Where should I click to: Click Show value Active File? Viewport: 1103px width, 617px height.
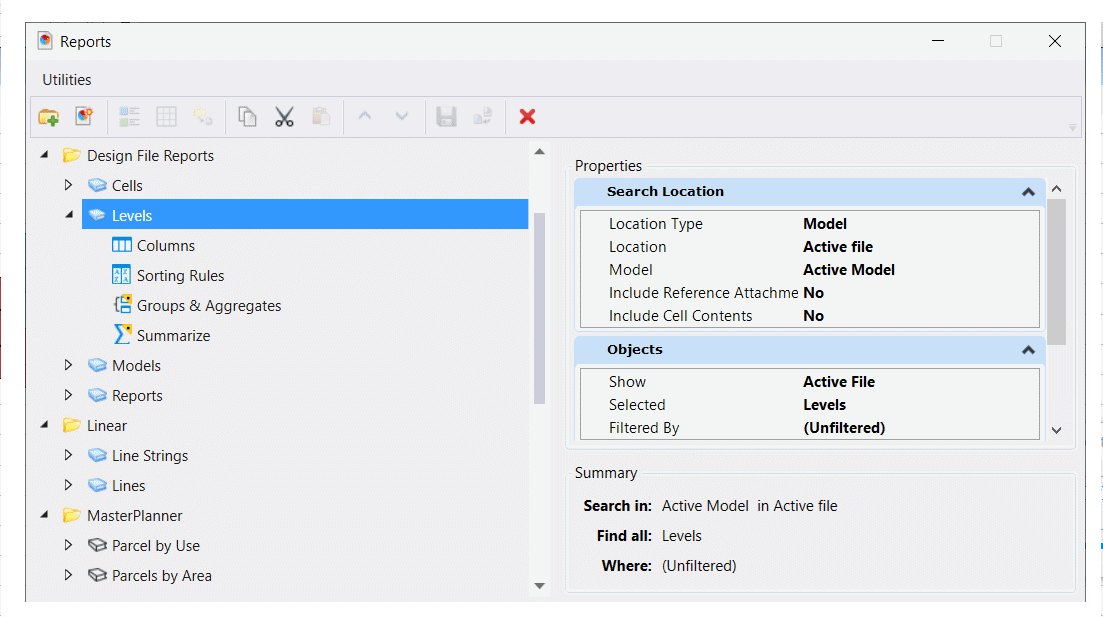[x=839, y=382]
